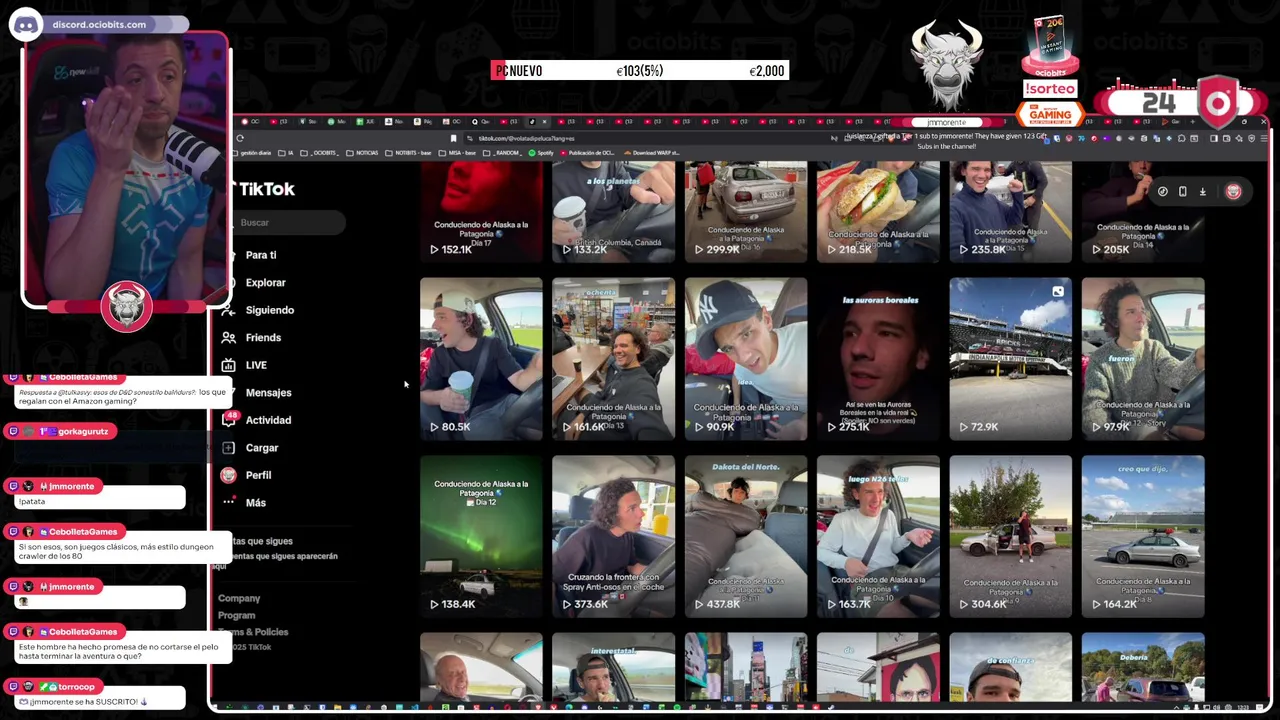Click the download arrow icon in floating bar
Viewport: 1280px width, 720px height.
(1203, 191)
